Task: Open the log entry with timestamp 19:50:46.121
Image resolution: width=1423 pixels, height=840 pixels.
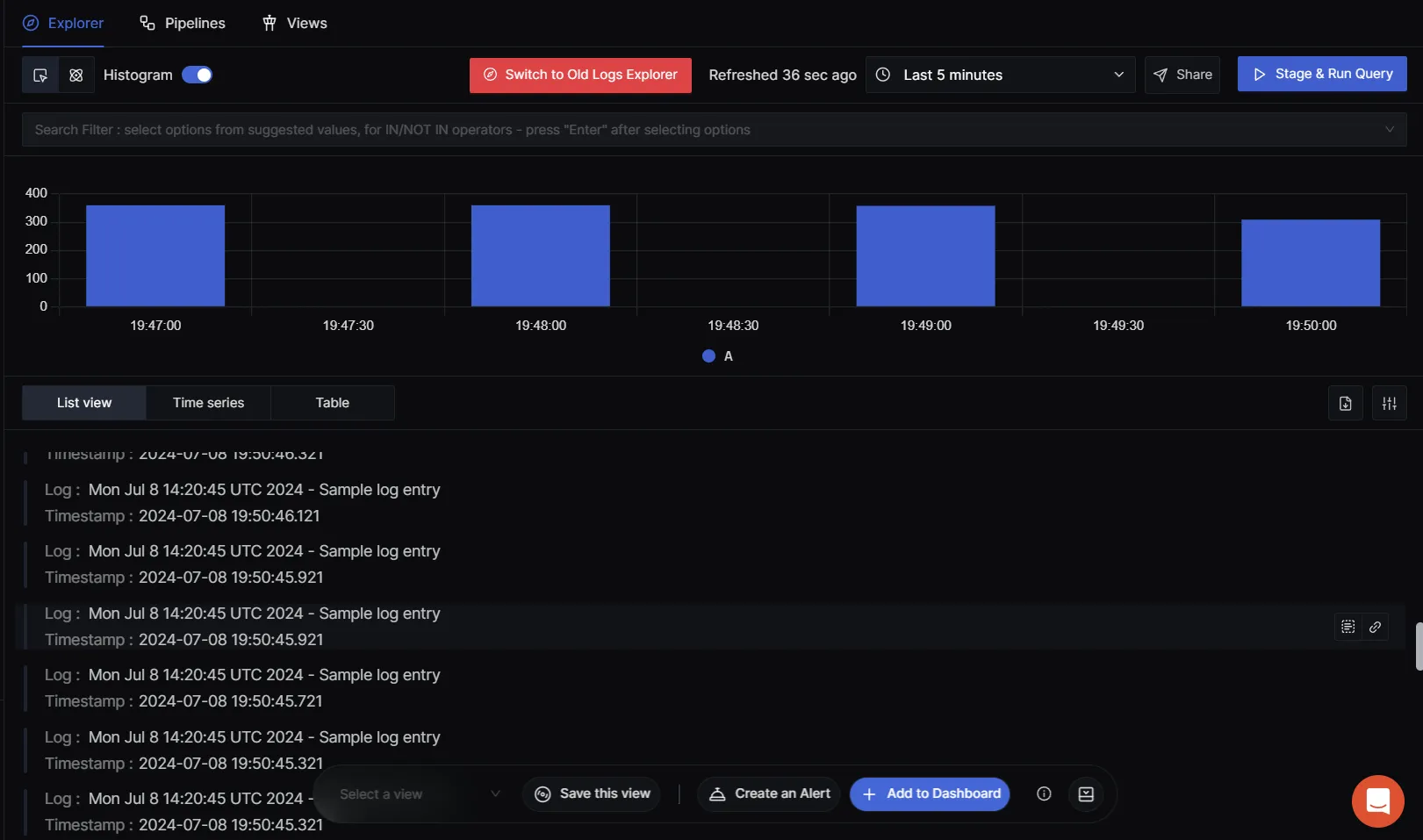Action: click(713, 503)
